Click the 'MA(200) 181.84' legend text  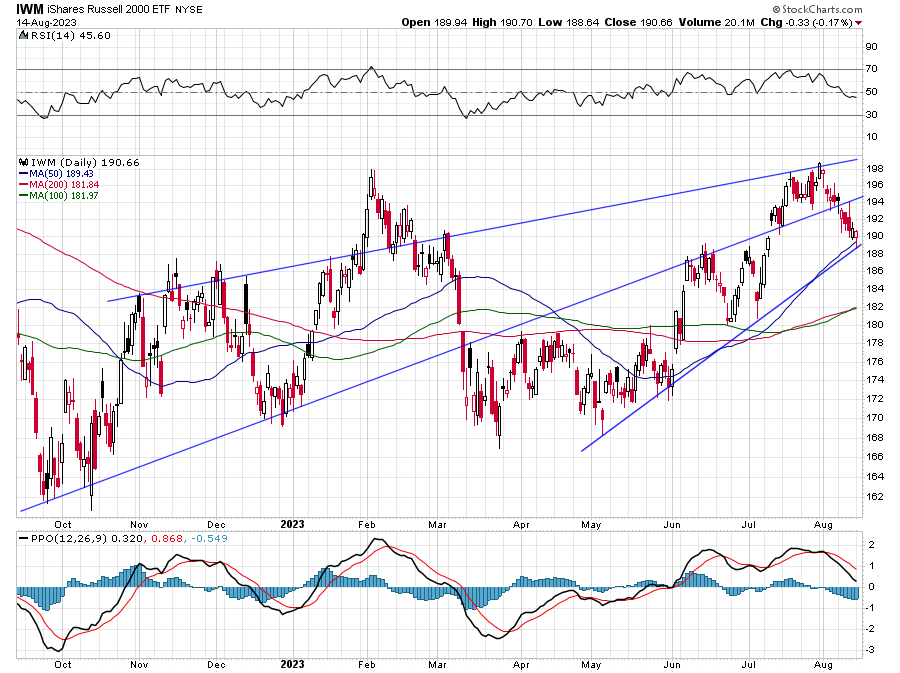click(x=64, y=185)
